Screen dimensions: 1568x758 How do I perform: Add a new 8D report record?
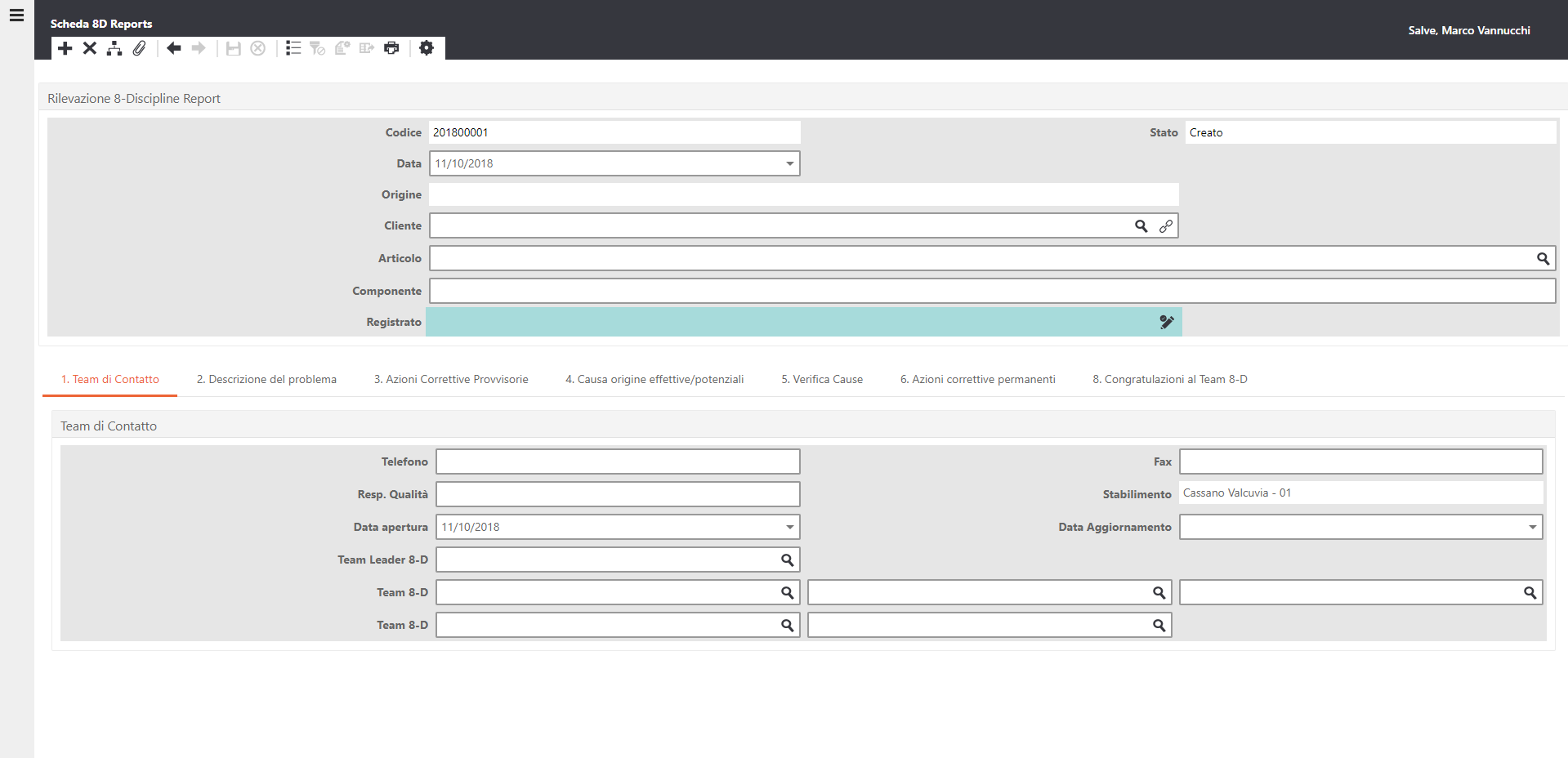65,48
